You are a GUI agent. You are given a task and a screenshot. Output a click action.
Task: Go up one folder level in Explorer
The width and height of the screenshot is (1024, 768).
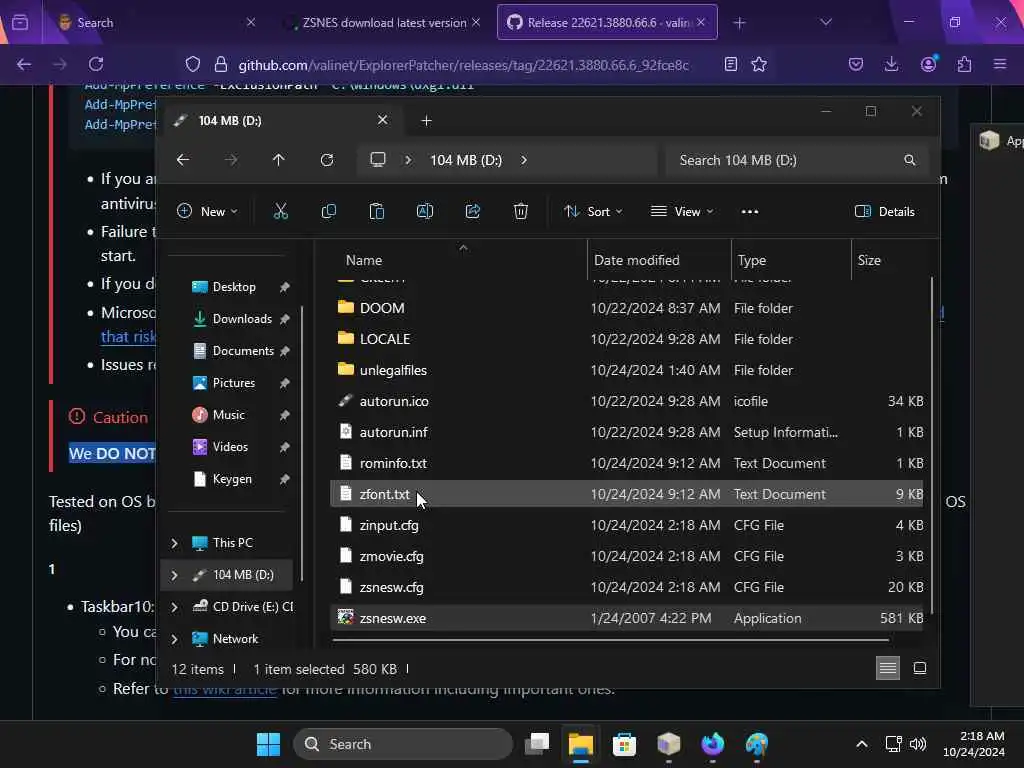coord(279,160)
